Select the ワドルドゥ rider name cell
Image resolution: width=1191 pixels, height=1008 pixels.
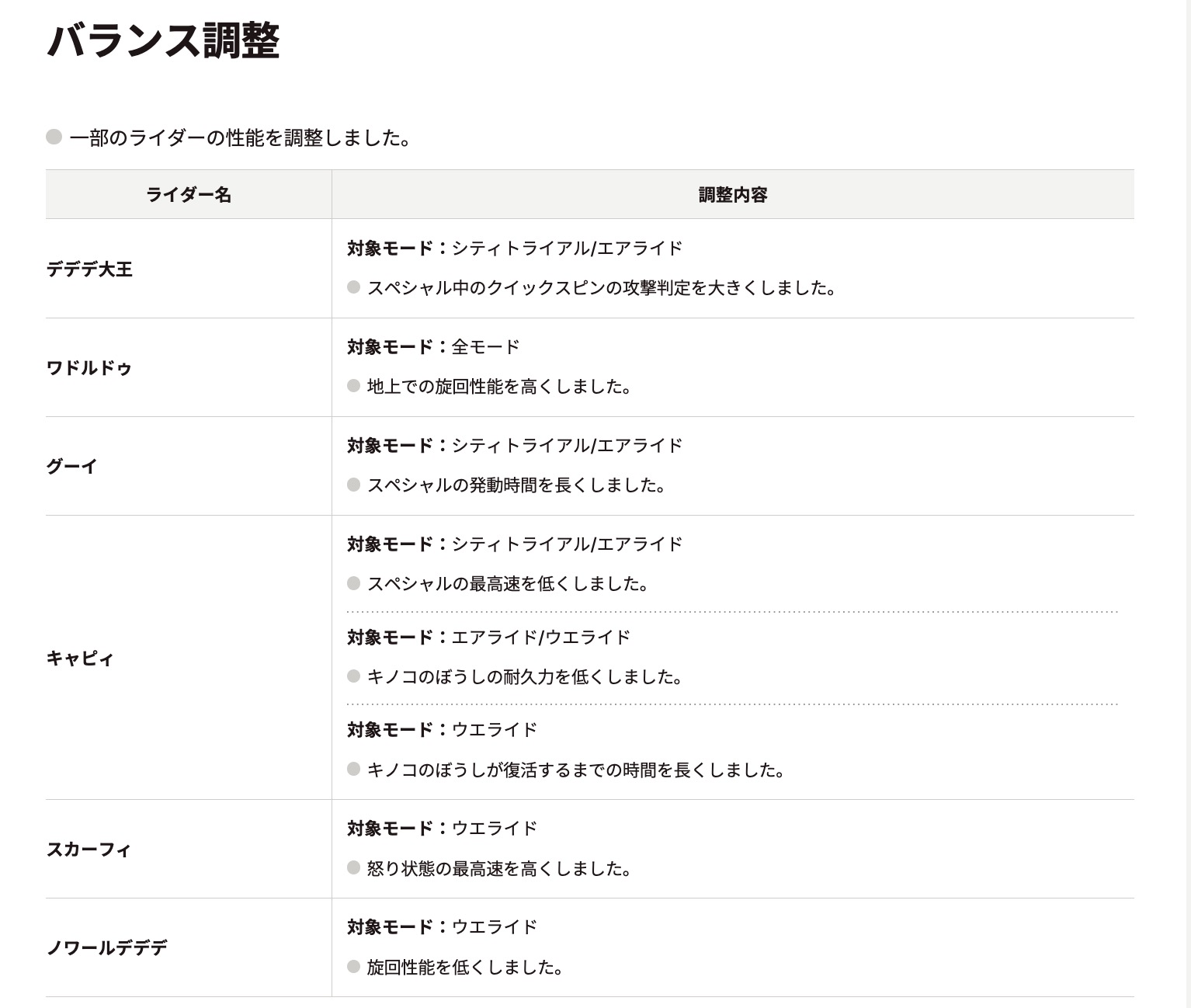(x=89, y=368)
